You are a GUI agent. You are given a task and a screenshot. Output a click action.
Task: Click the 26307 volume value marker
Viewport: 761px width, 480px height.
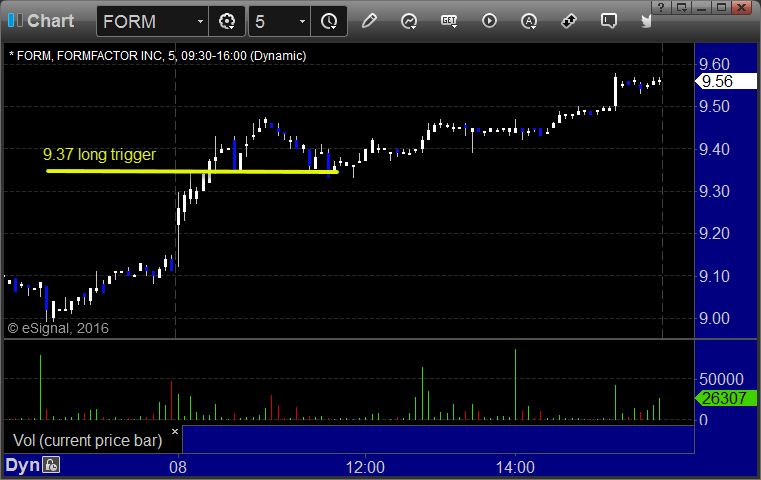click(726, 398)
